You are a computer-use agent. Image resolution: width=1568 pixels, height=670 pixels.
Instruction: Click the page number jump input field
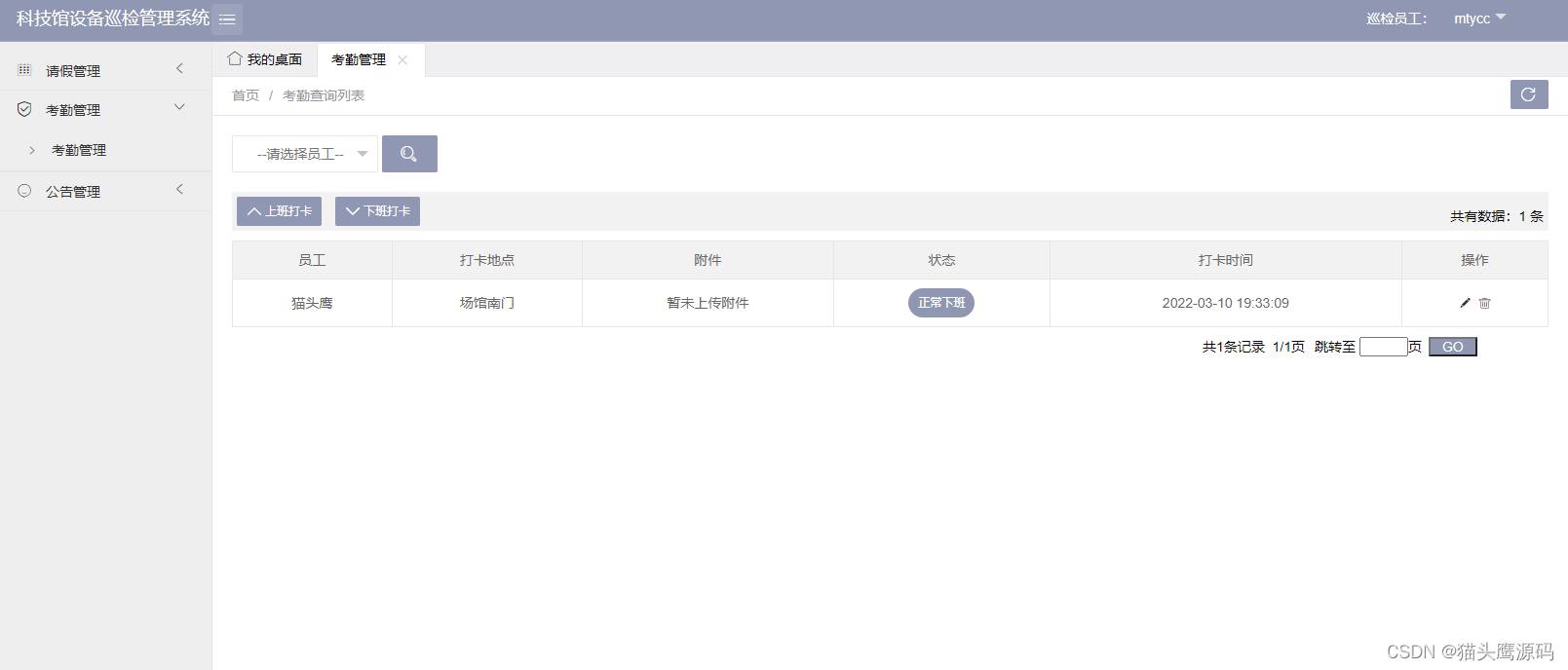[x=1383, y=347]
